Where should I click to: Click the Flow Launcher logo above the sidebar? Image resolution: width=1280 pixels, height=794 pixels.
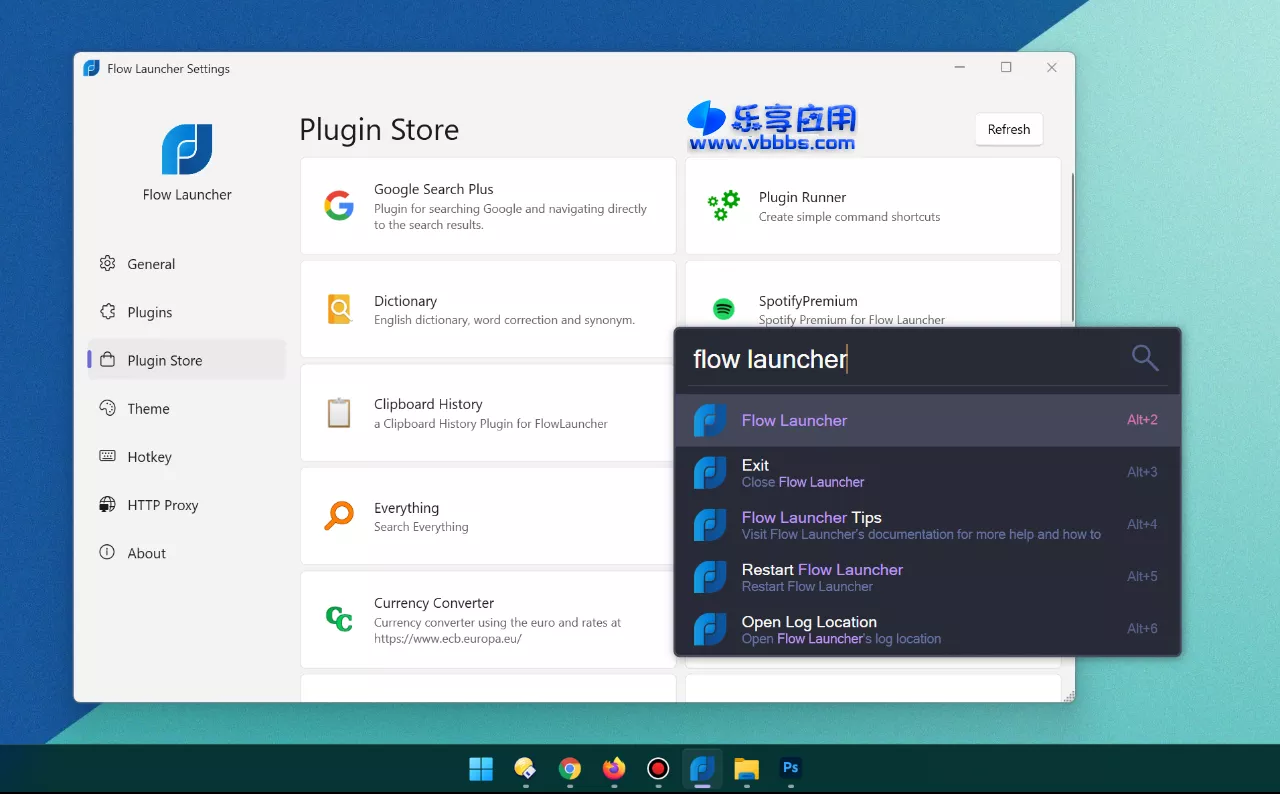pyautogui.click(x=186, y=148)
